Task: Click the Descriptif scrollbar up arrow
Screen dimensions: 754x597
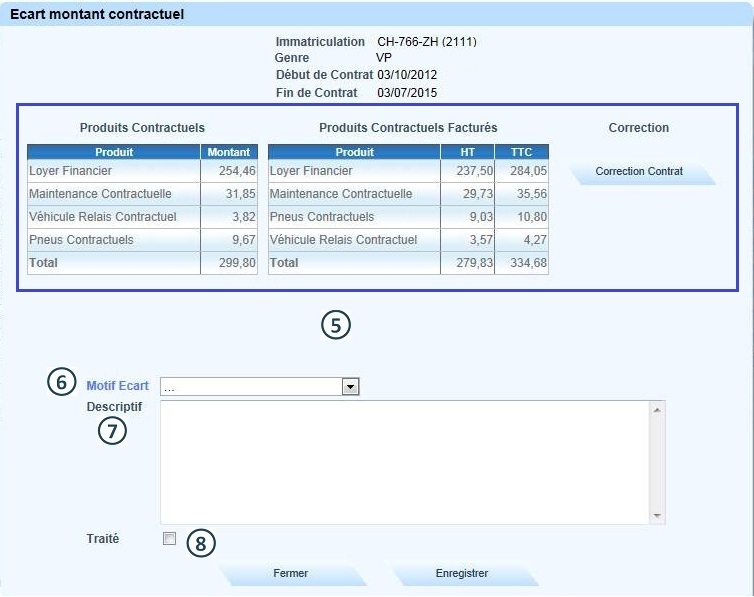Action: pos(657,409)
